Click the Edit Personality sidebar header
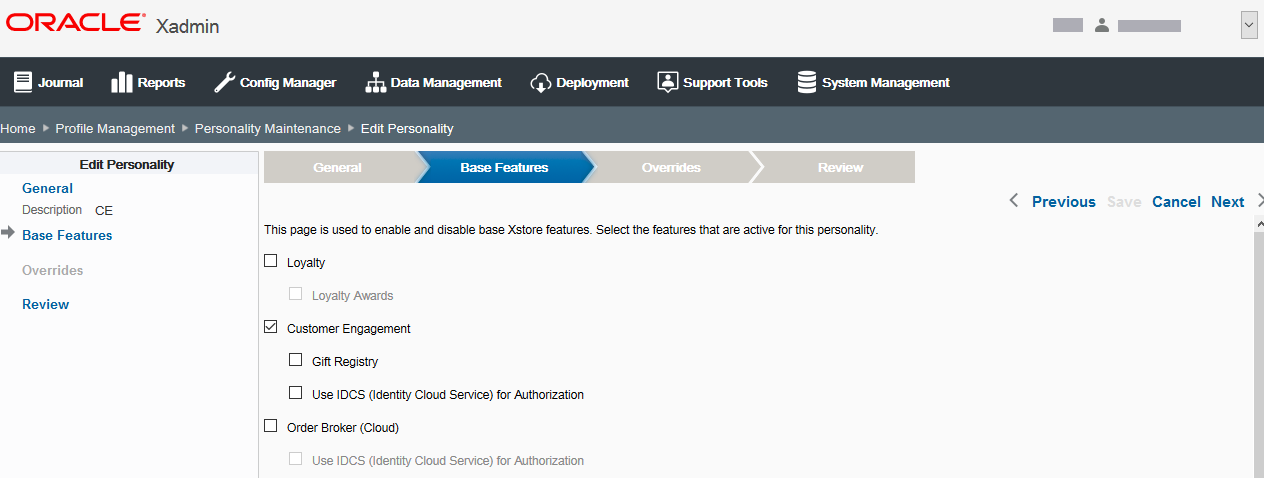Screen dimensions: 1264x478 [127, 164]
